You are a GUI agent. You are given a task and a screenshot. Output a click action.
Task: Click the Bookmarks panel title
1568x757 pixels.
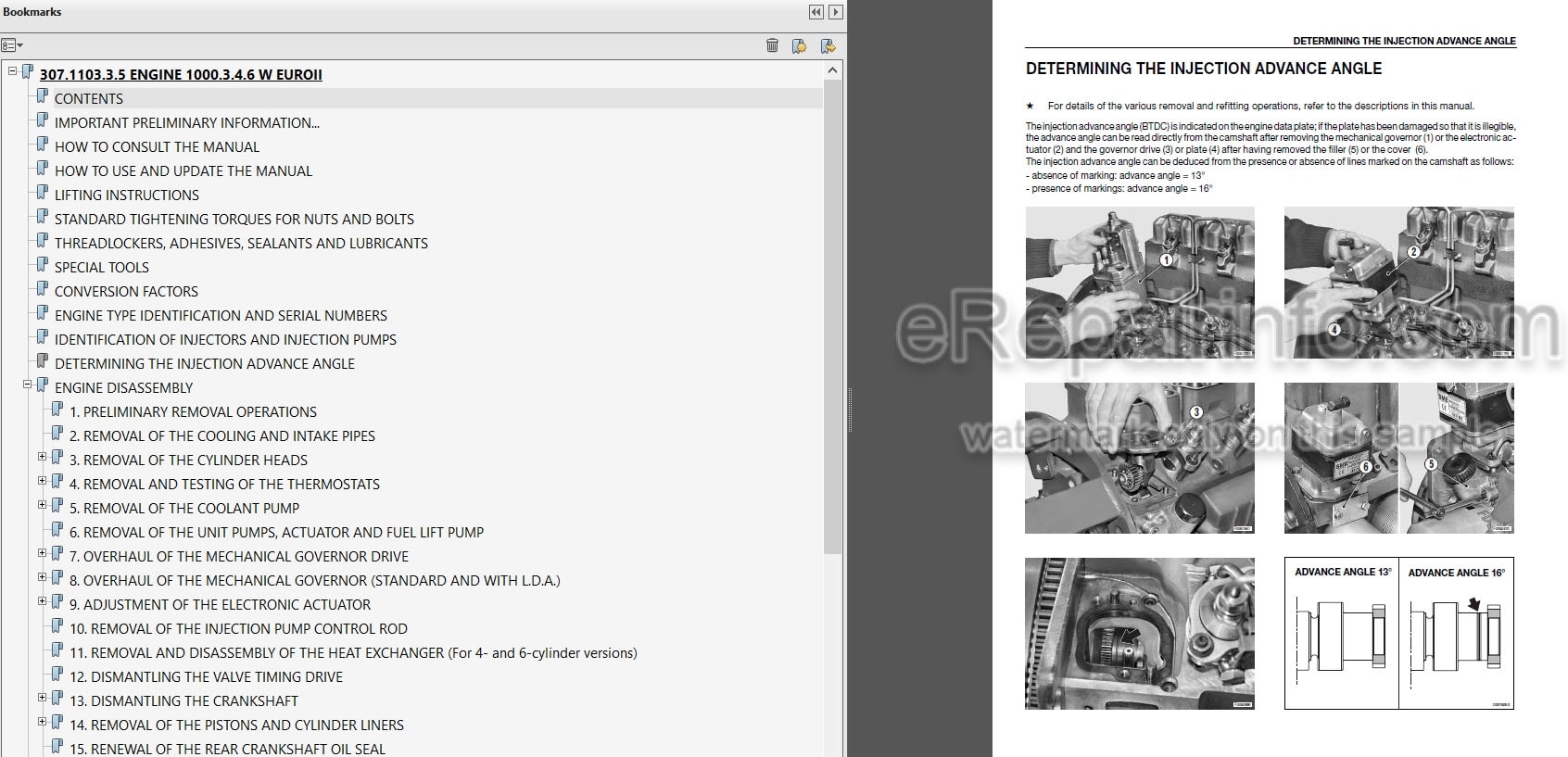(x=32, y=12)
